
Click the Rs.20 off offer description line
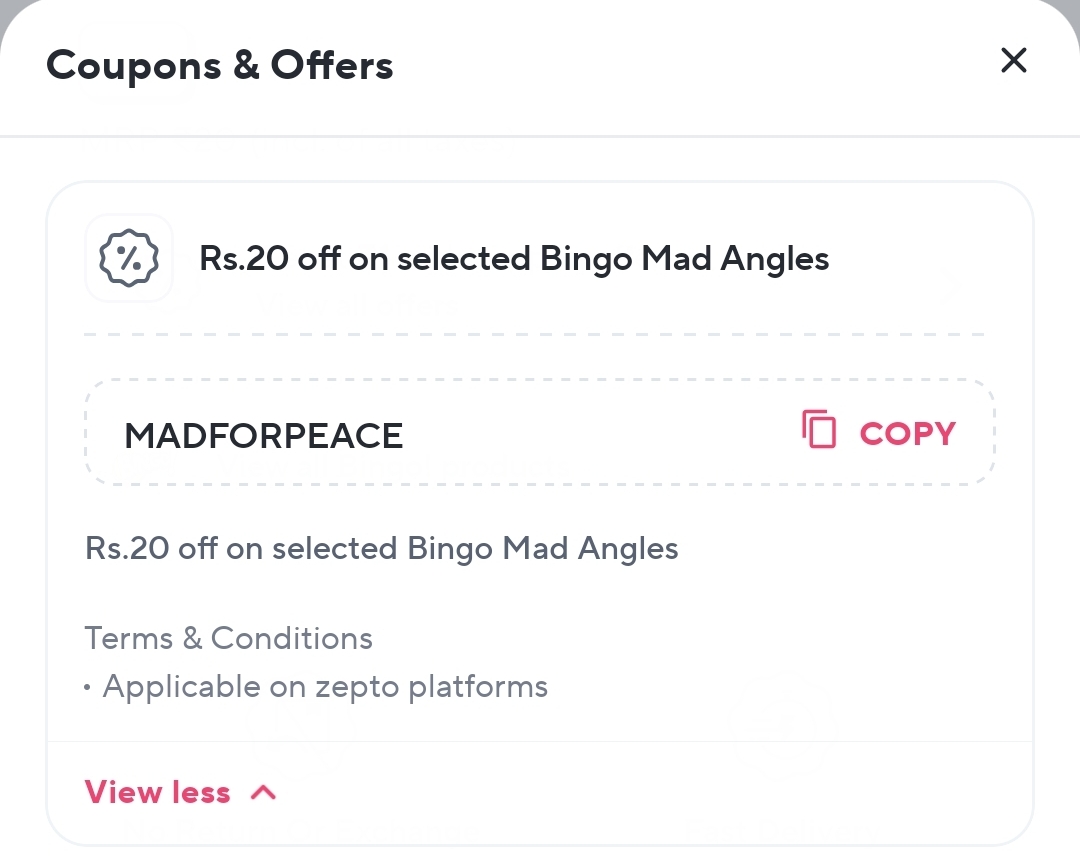click(x=381, y=548)
